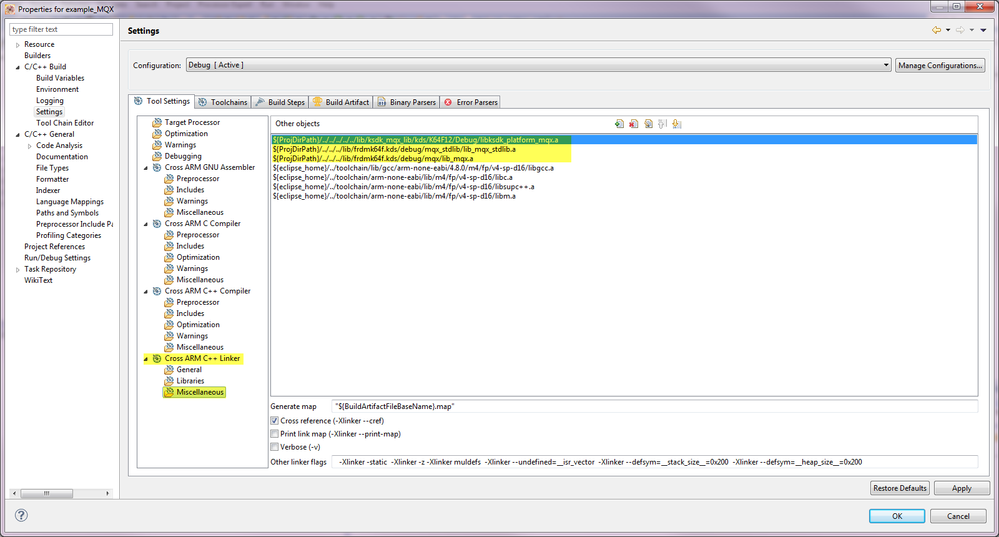
Task: Click the Cross ARM GNU Assembler tool icon
Action: (157, 168)
